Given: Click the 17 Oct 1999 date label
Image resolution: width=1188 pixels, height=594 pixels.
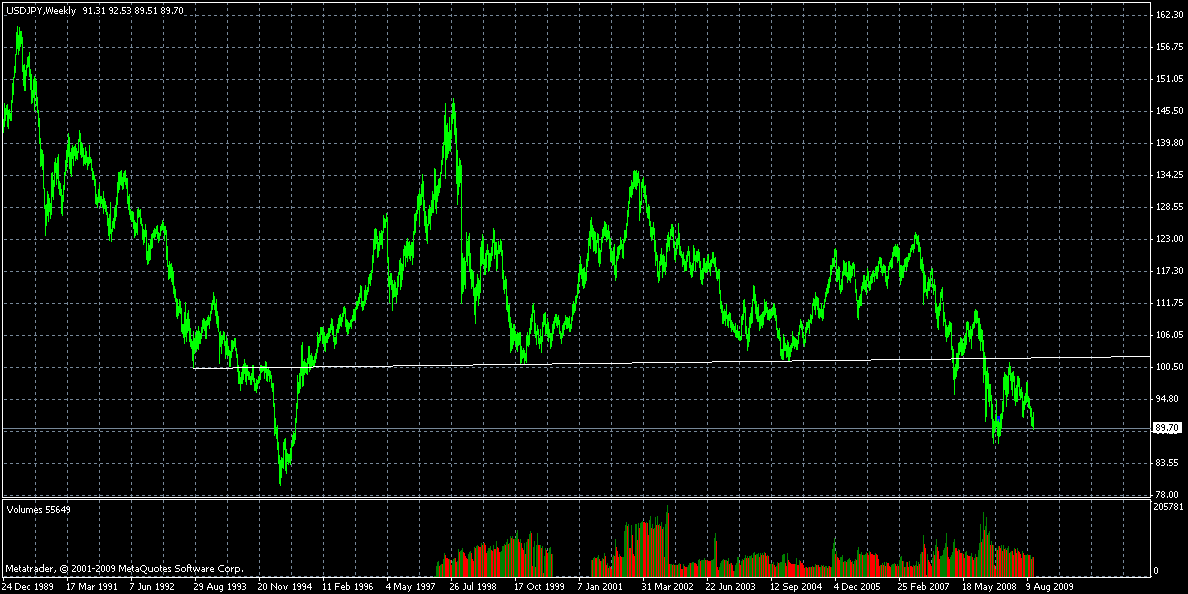Looking at the screenshot, I should pyautogui.click(x=540, y=586).
